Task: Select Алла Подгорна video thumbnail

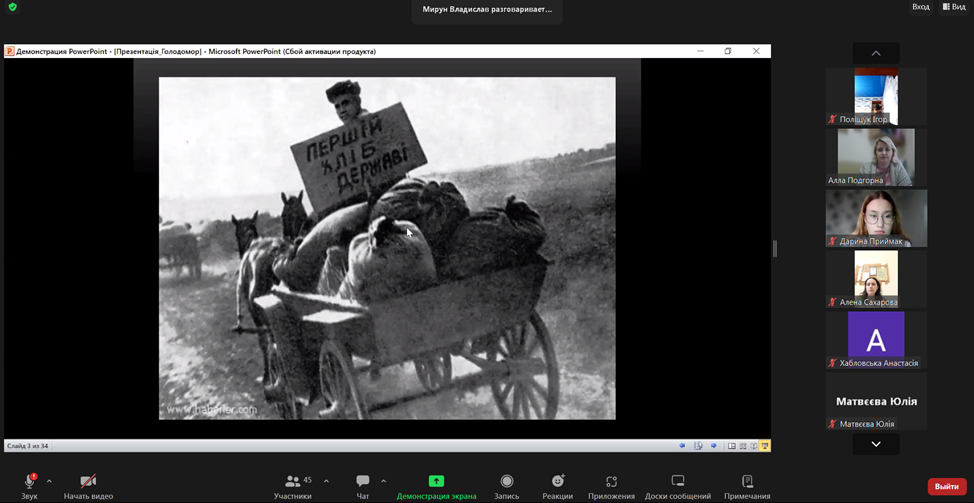Action: (876, 157)
